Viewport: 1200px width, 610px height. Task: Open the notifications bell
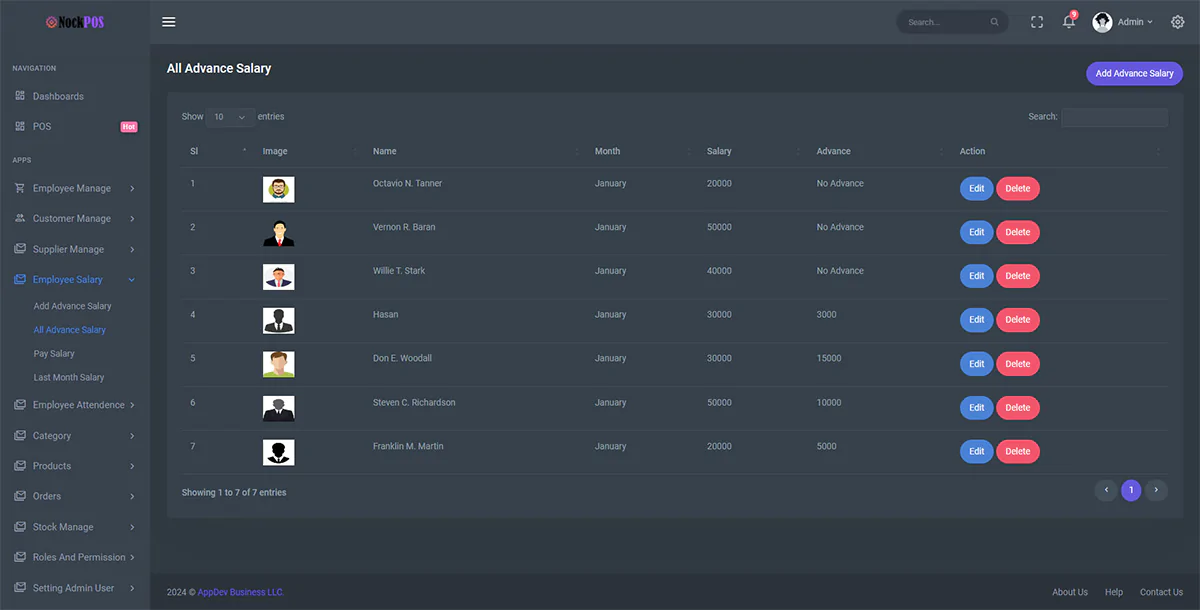pyautogui.click(x=1068, y=22)
